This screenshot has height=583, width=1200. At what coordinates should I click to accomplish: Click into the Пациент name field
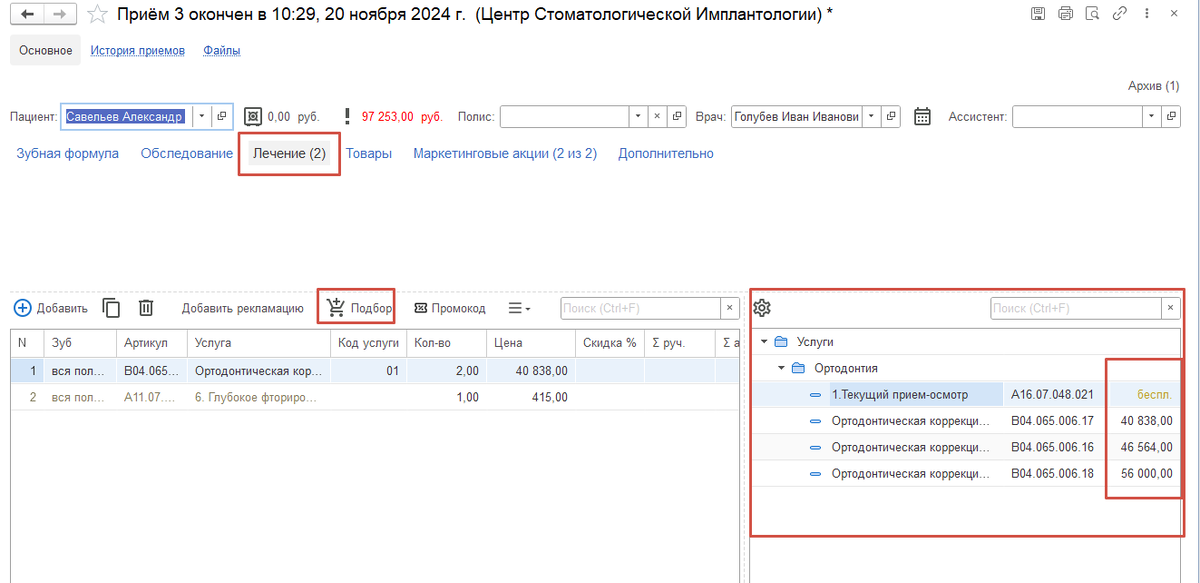click(127, 116)
